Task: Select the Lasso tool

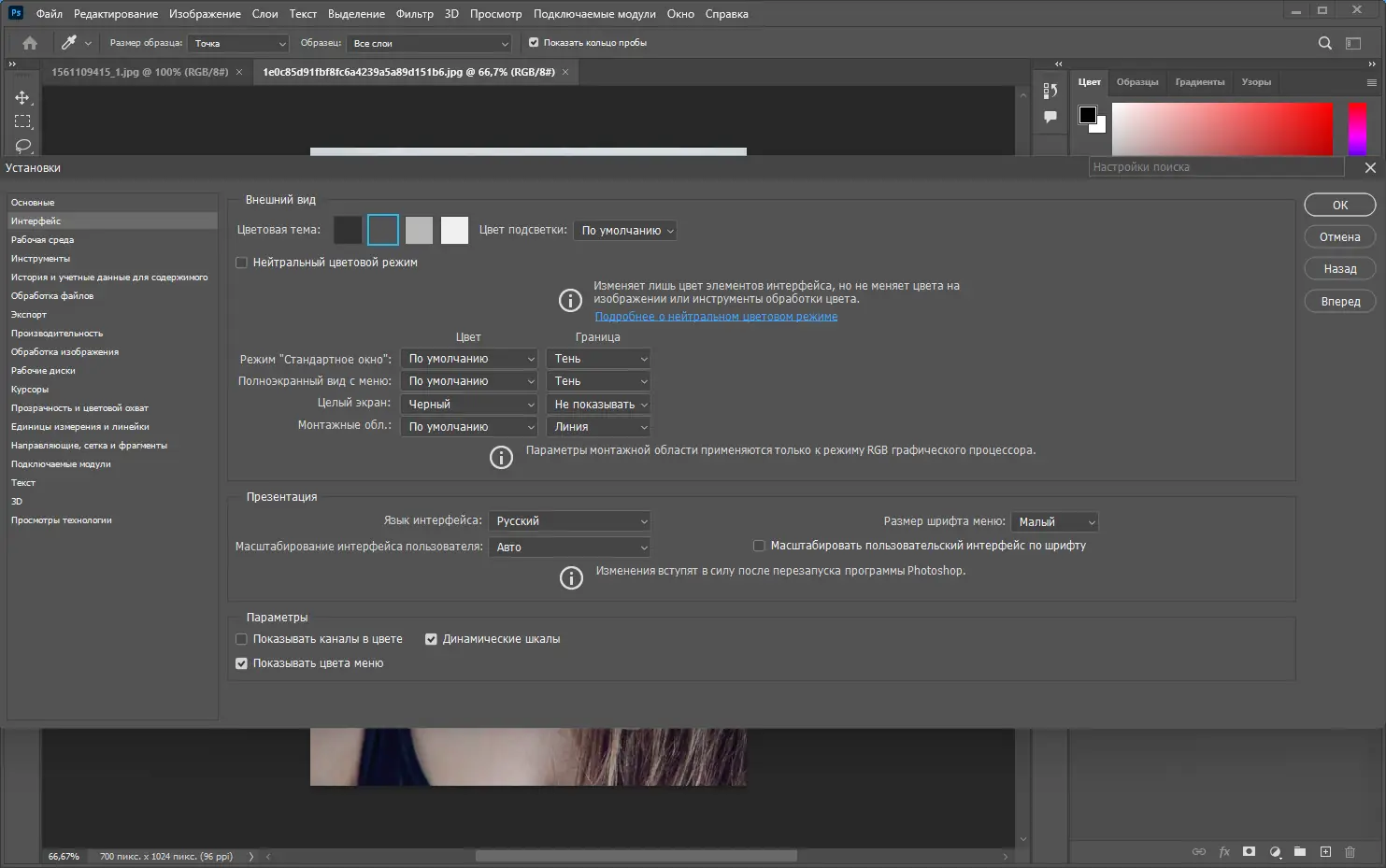Action: [21, 147]
